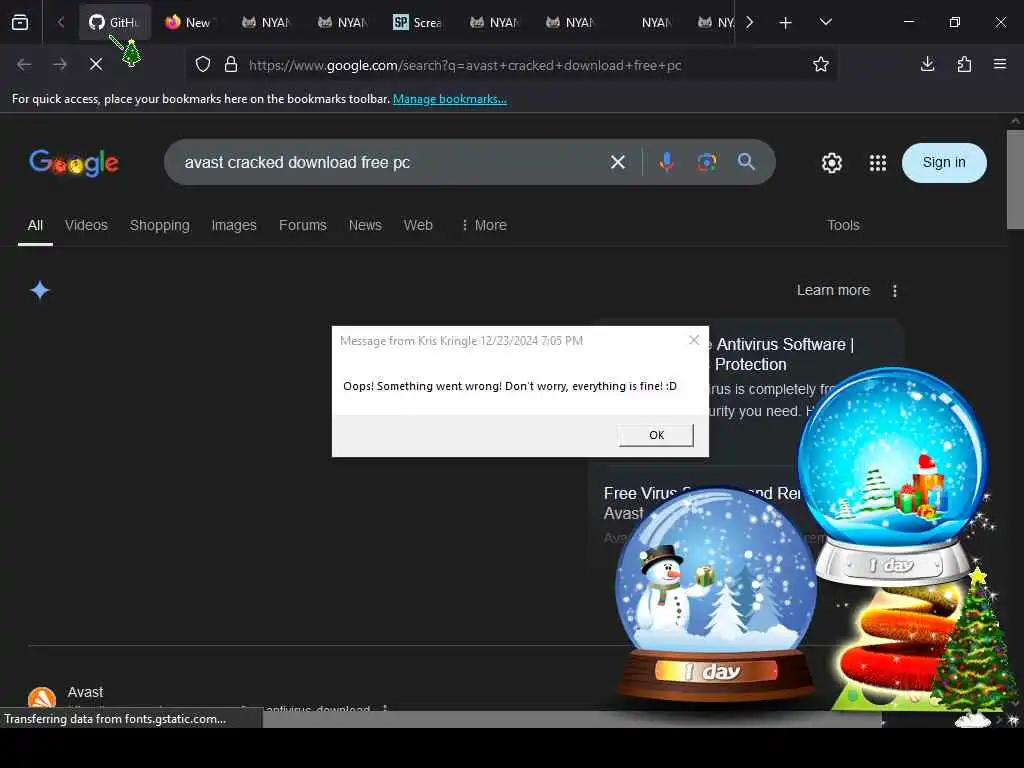Expand the More filters menu

pos(484,225)
